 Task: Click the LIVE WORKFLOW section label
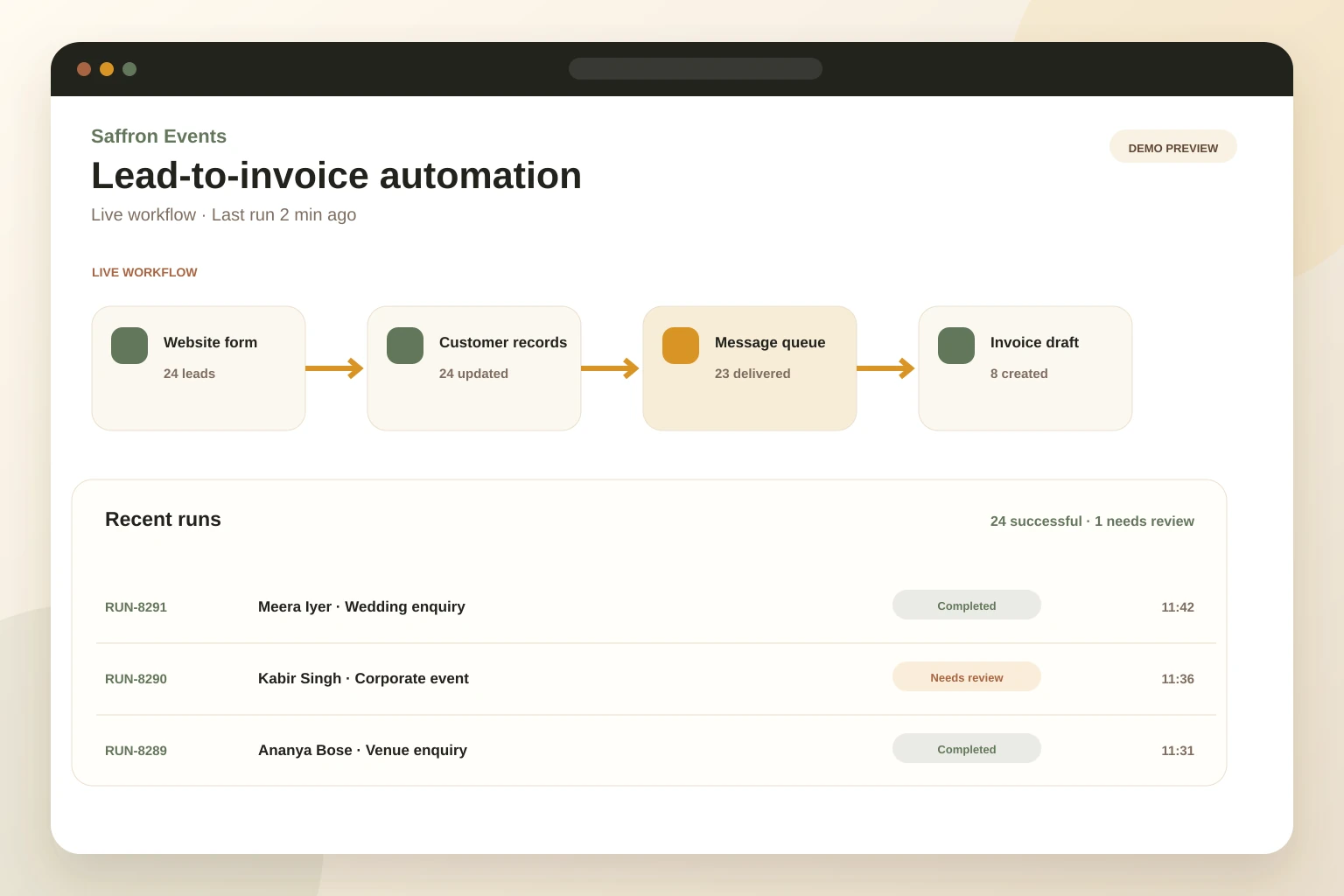144,273
